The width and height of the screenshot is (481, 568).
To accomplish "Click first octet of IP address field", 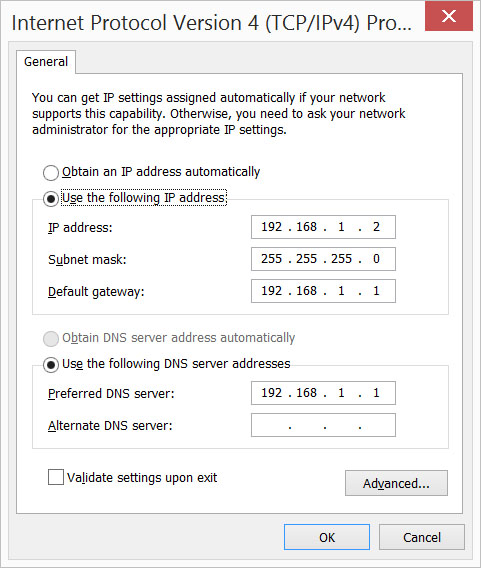I will (271, 227).
